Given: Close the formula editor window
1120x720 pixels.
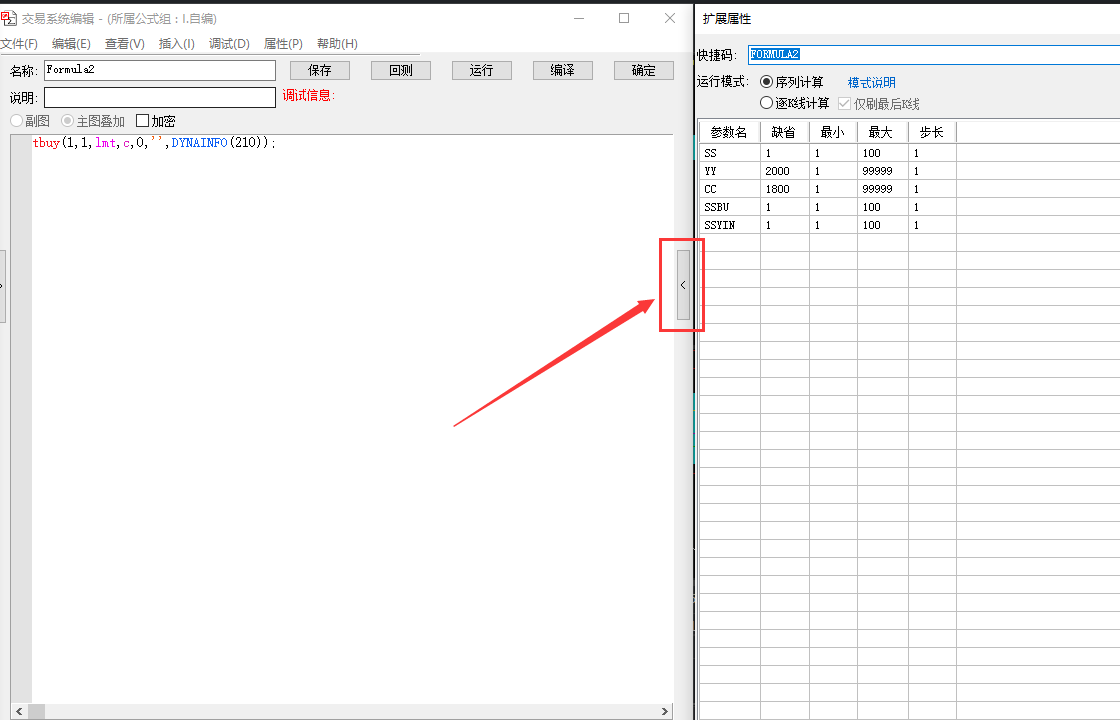Looking at the screenshot, I should pos(669,18).
